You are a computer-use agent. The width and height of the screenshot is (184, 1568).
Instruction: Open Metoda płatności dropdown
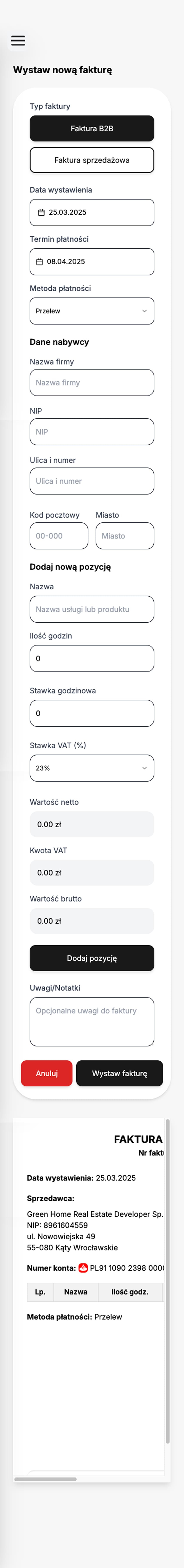[x=92, y=311]
